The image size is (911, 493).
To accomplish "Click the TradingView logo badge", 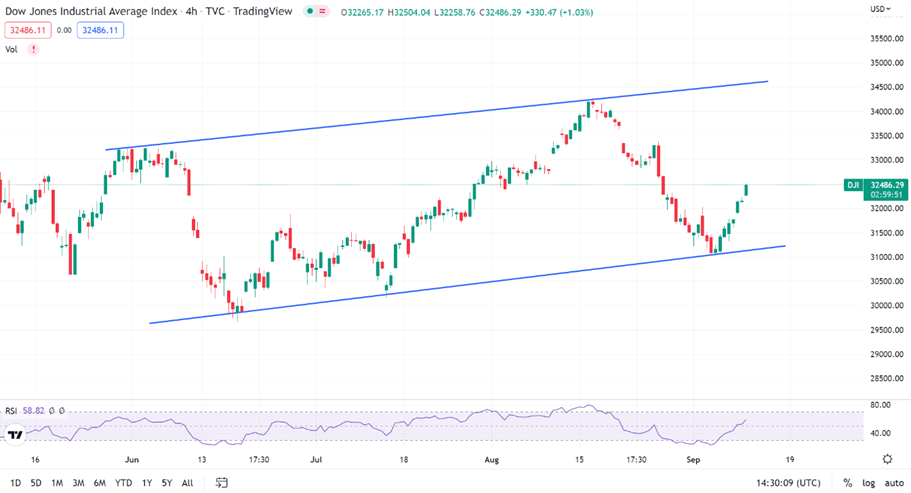I will click(x=15, y=435).
